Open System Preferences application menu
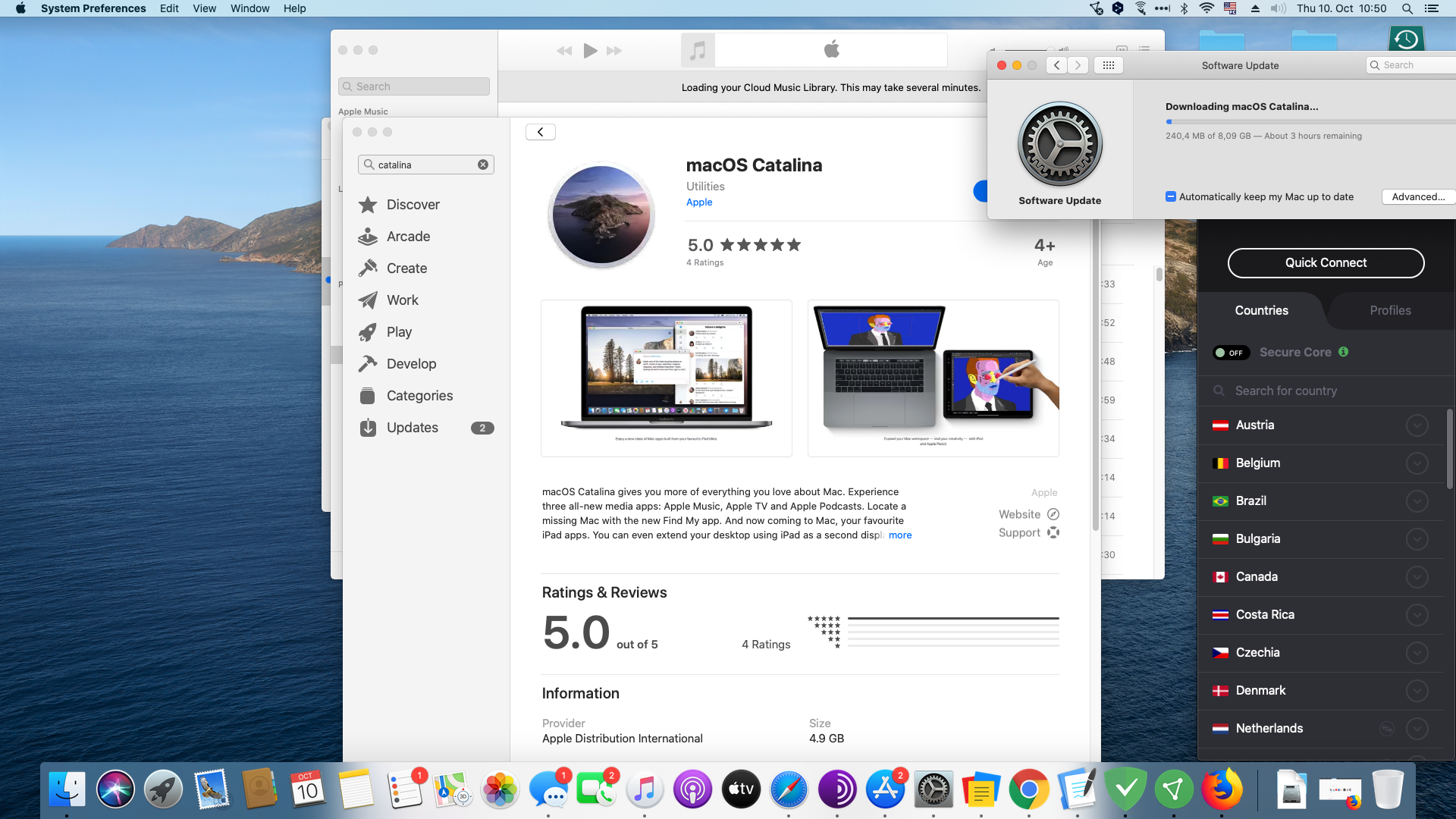Image resolution: width=1456 pixels, height=819 pixels. pyautogui.click(x=93, y=8)
